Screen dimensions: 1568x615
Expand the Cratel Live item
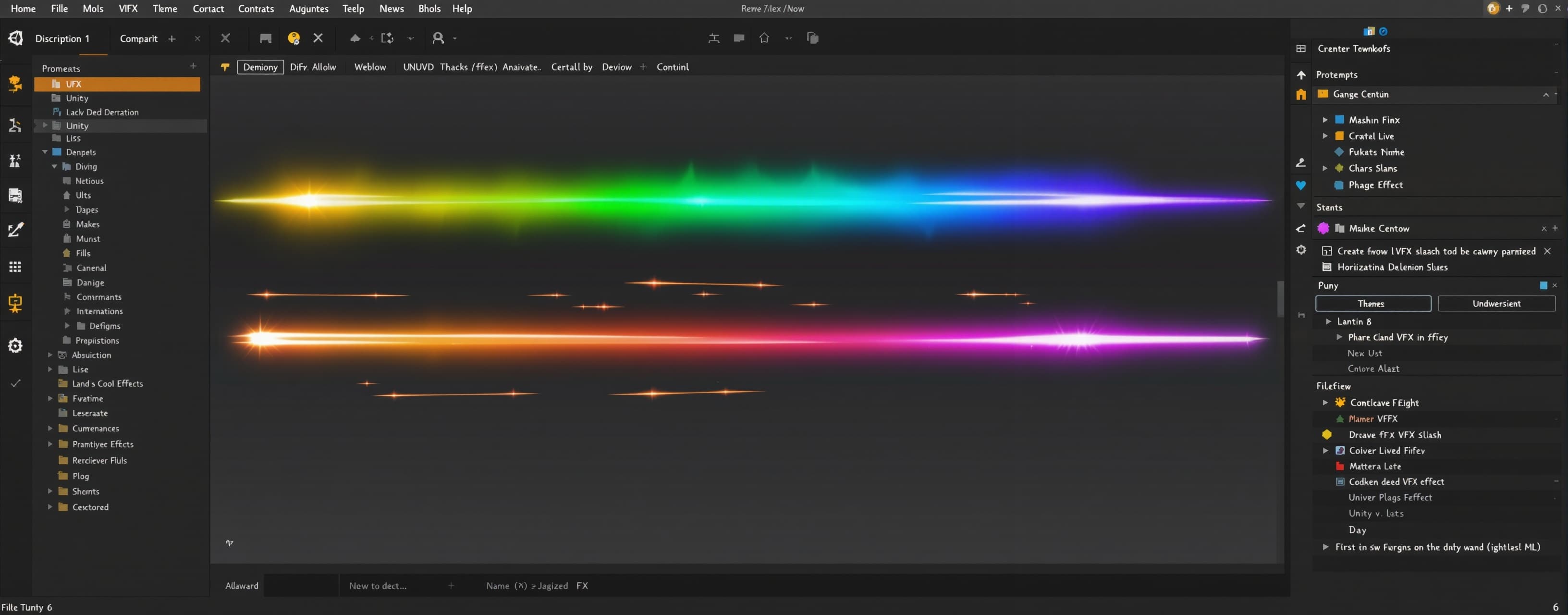1325,136
